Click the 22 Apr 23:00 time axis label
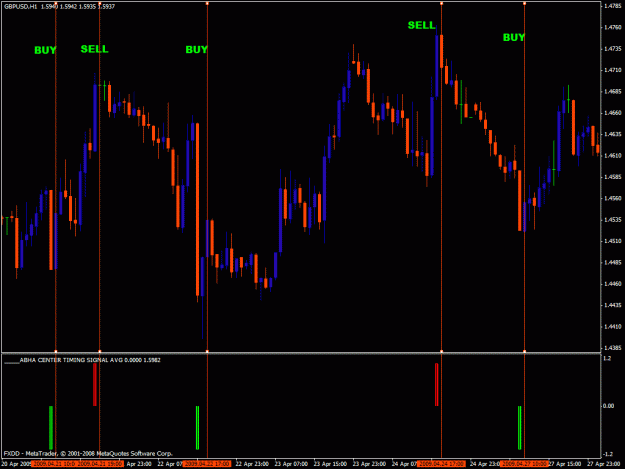This screenshot has width=625, height=469. [x=252, y=464]
